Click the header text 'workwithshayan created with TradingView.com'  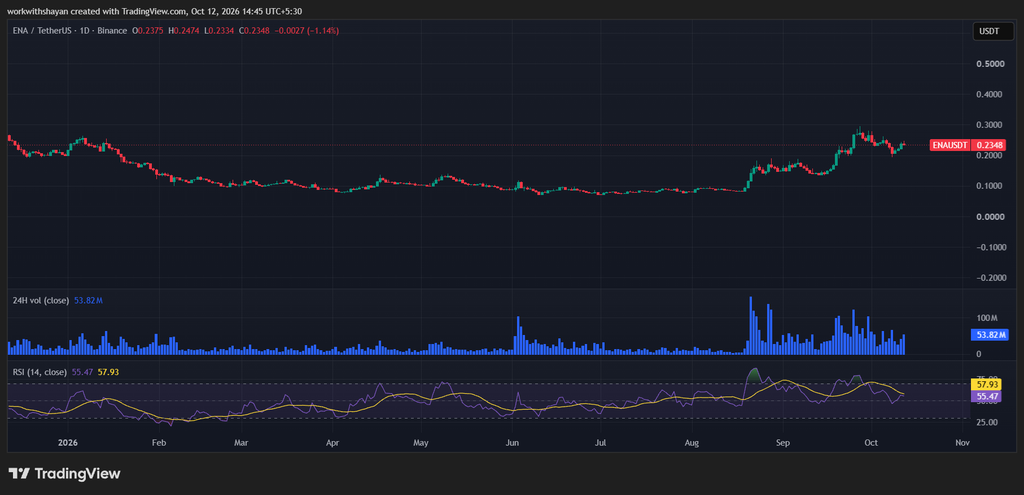(97, 11)
